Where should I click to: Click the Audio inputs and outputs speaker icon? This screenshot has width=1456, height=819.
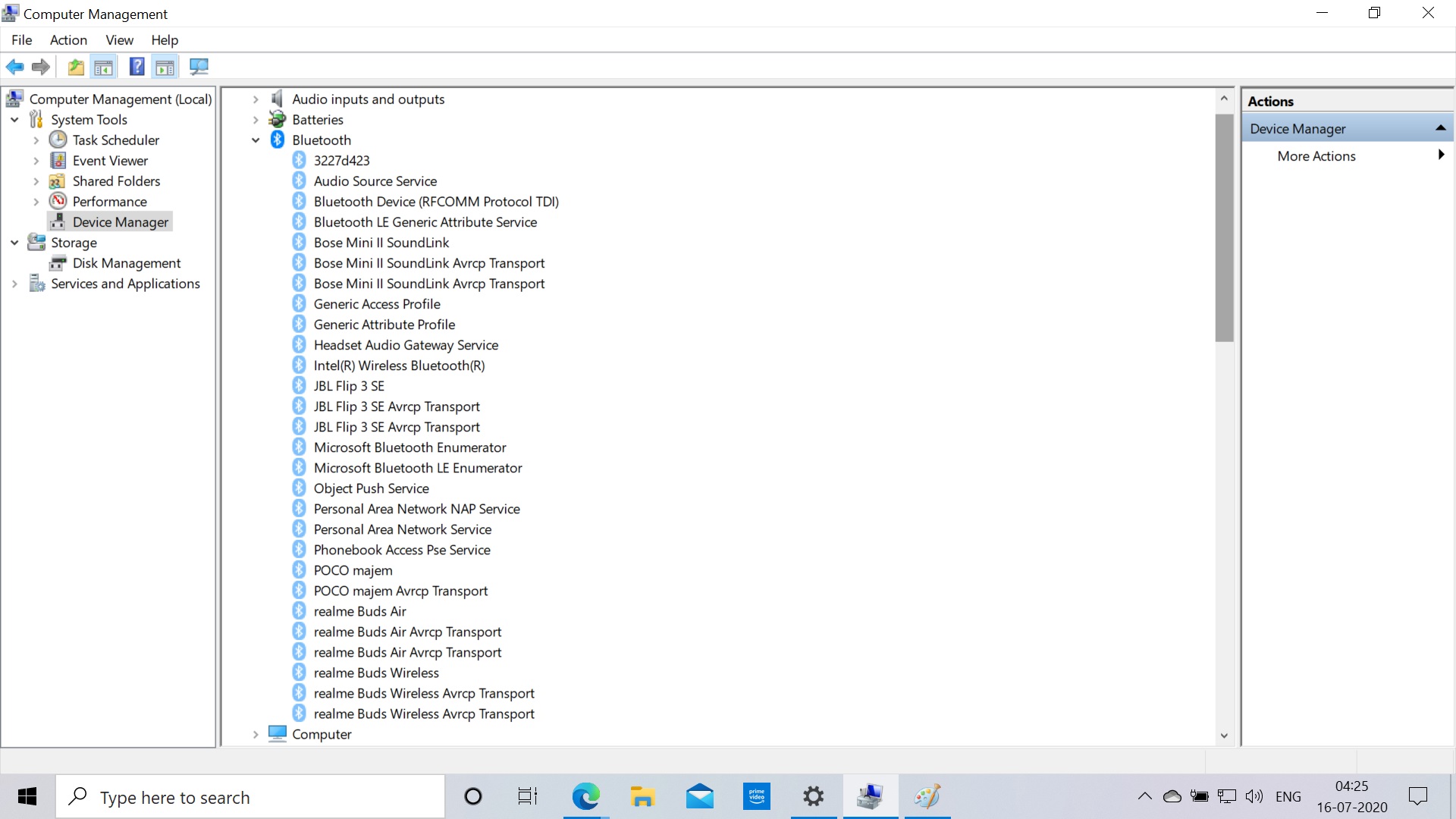(277, 99)
